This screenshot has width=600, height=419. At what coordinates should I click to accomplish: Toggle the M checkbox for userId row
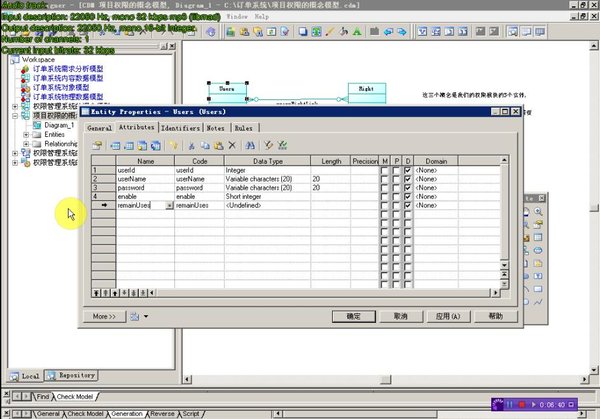[x=384, y=170]
